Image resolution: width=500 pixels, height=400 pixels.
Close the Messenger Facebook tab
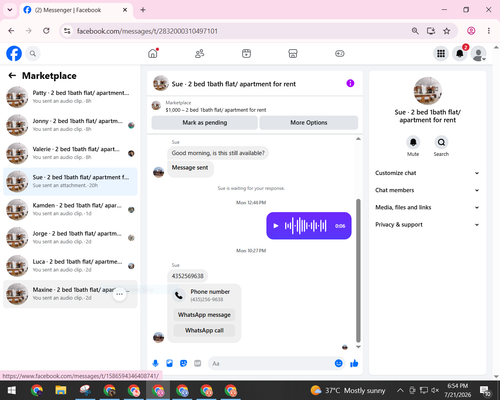(x=125, y=10)
